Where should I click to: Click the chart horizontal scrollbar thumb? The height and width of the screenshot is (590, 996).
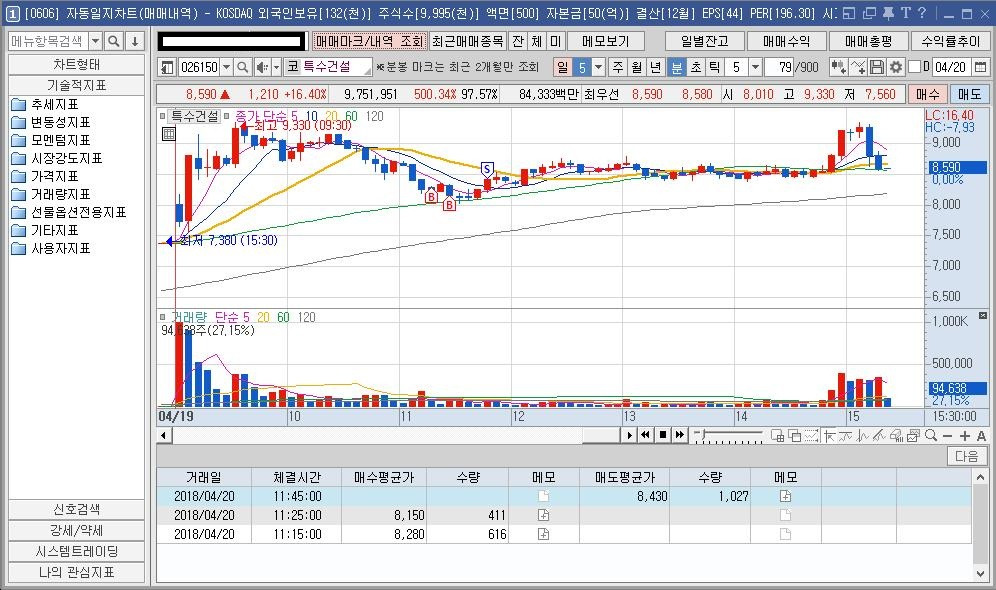click(x=600, y=435)
